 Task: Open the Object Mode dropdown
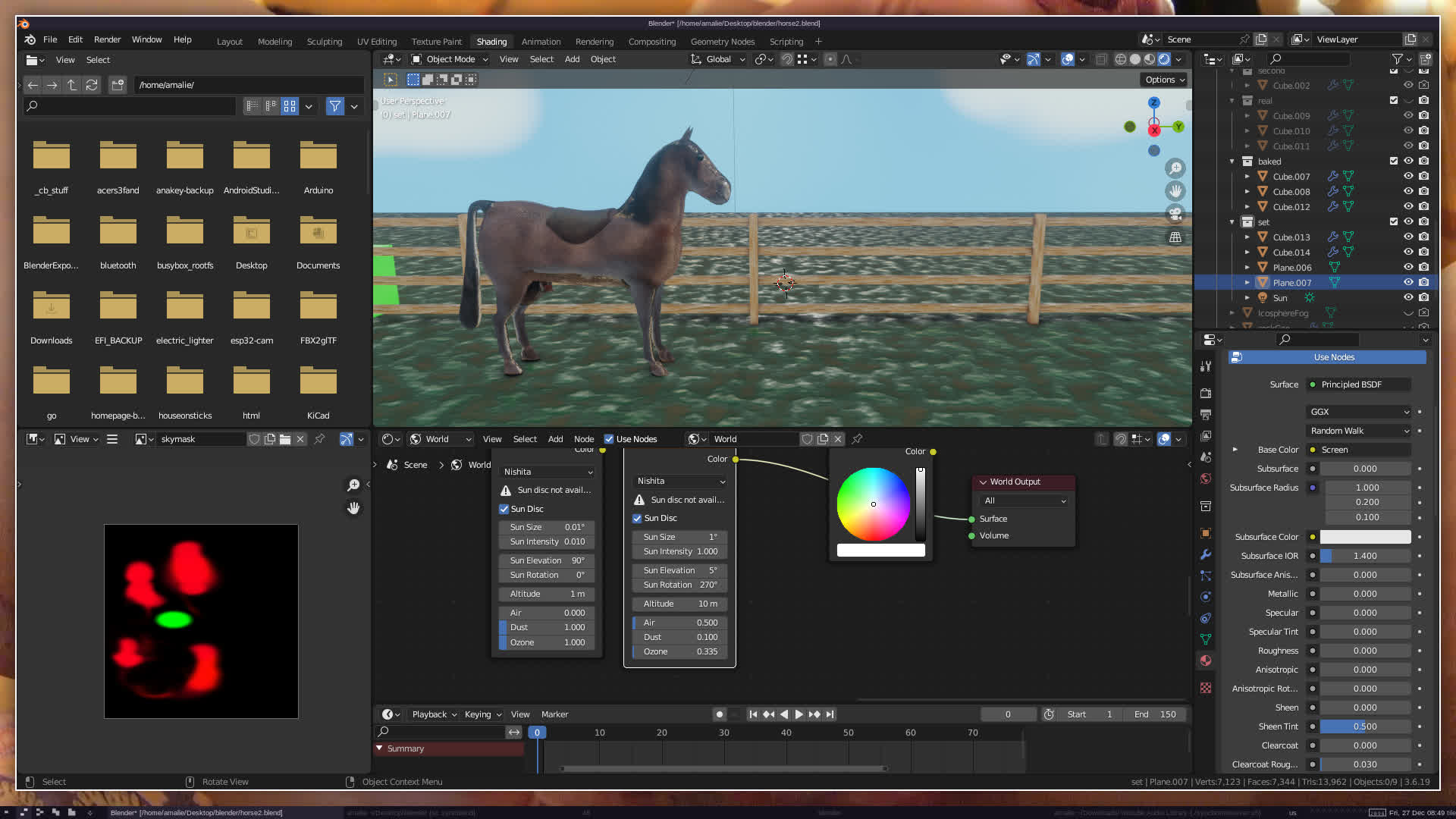click(450, 59)
